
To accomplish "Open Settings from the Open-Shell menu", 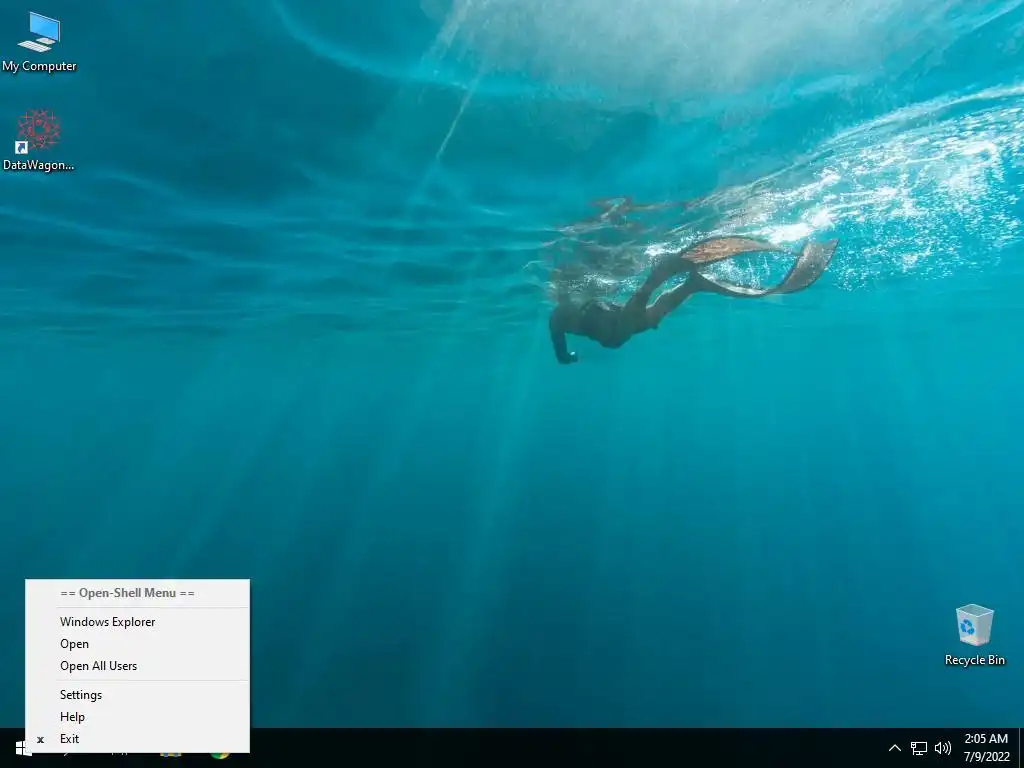I will (138, 695).
